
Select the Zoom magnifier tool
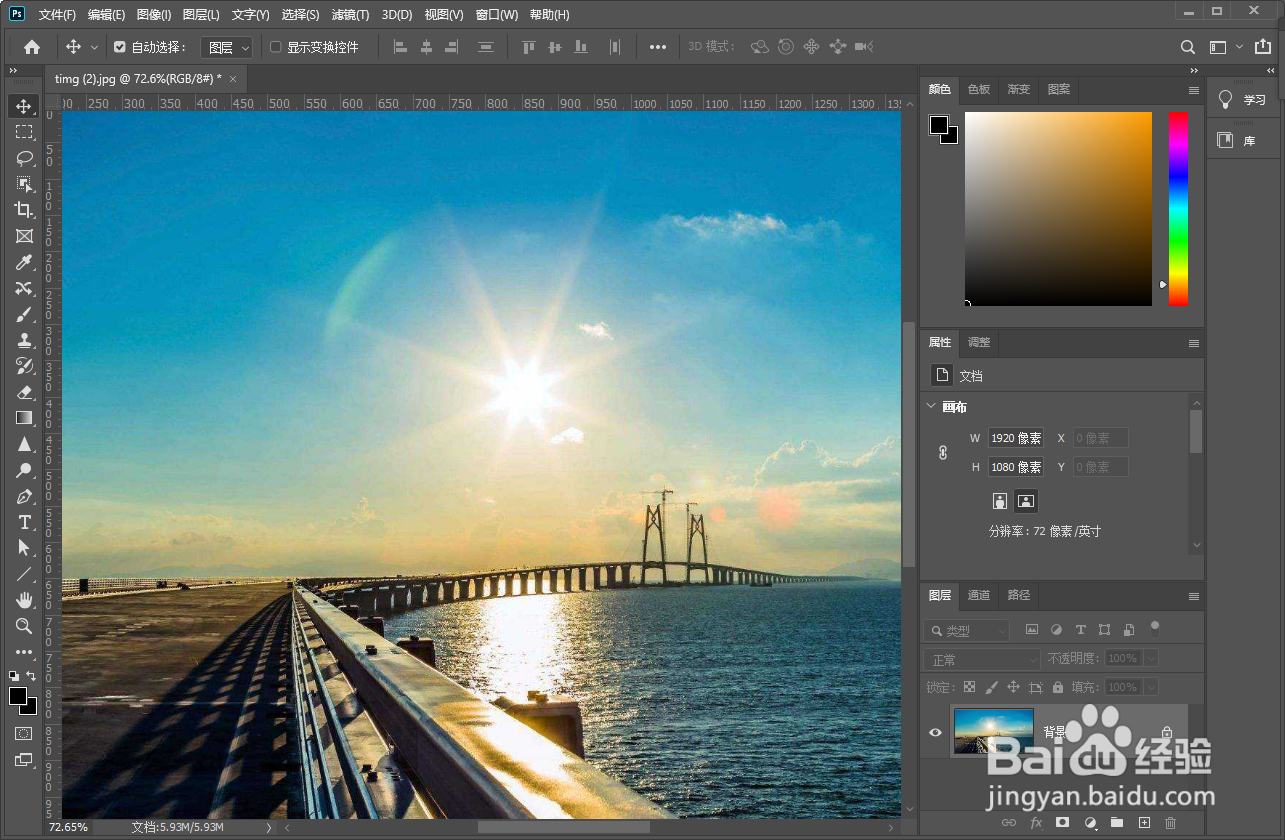(x=24, y=626)
